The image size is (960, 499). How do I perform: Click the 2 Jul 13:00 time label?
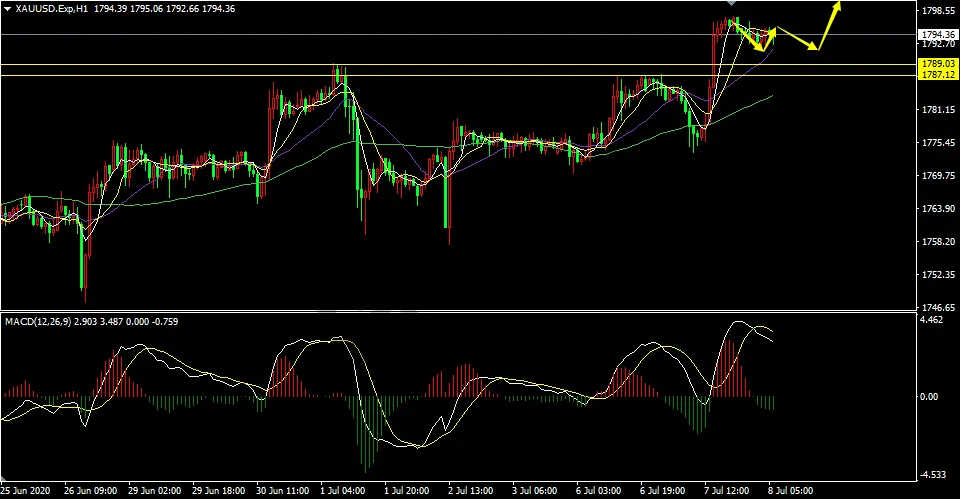tap(471, 491)
